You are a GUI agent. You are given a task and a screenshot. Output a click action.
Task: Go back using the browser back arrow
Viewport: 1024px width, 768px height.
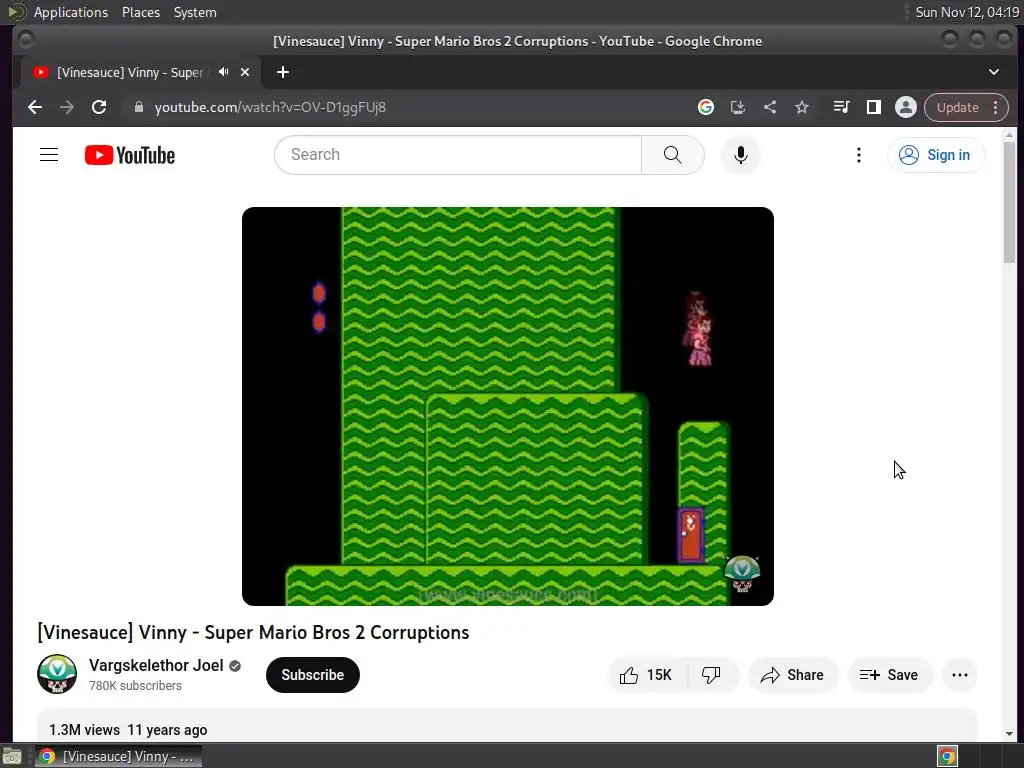(x=35, y=107)
